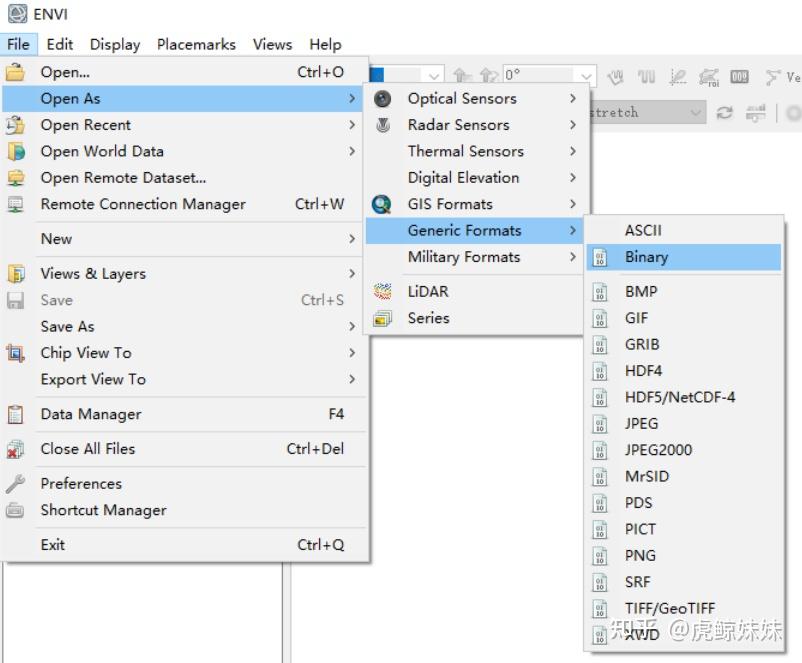This screenshot has width=802, height=663.
Task: Click the Data Manager clipboard icon
Action: pos(15,414)
